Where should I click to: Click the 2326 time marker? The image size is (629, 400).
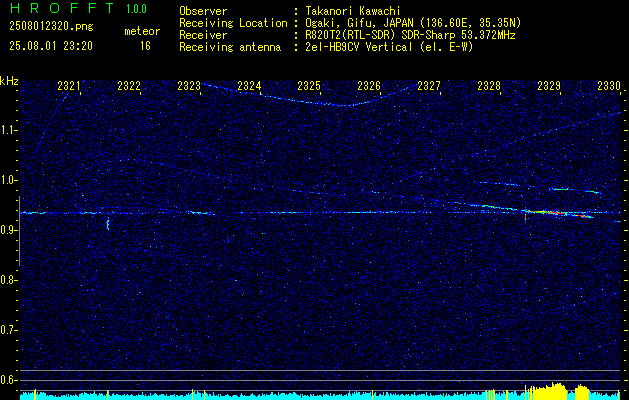pyautogui.click(x=369, y=86)
